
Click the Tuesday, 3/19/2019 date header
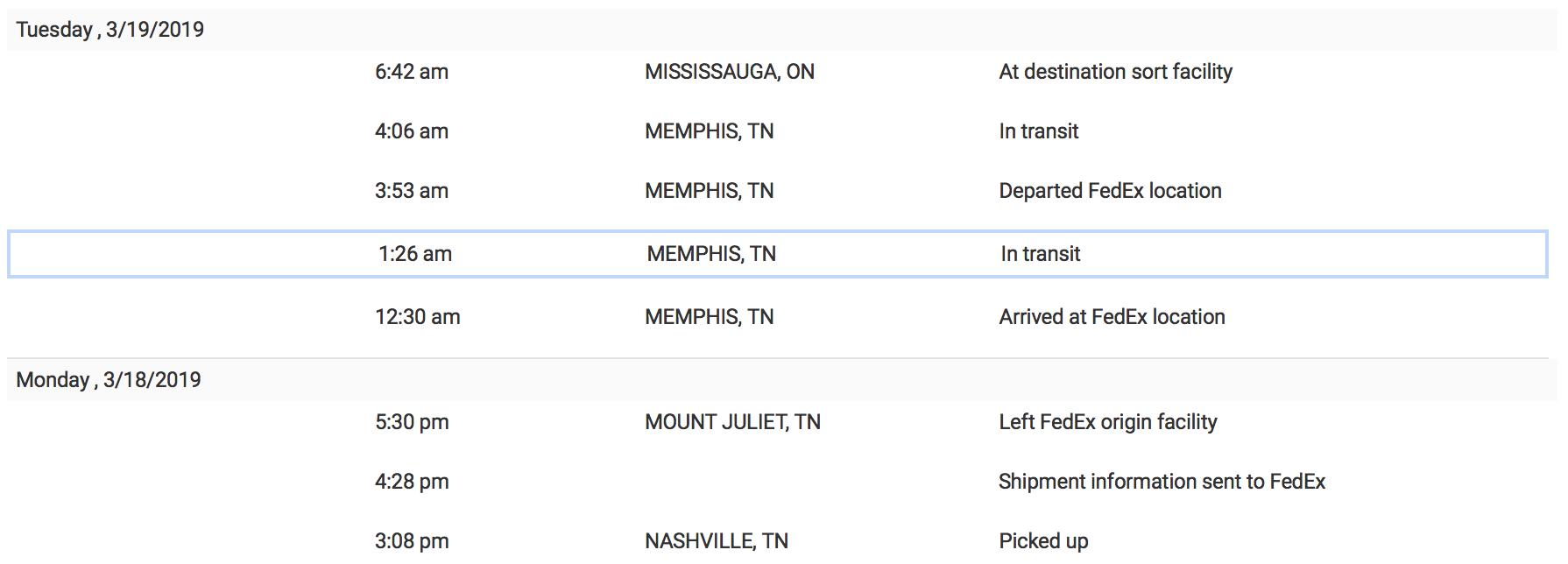click(x=109, y=30)
